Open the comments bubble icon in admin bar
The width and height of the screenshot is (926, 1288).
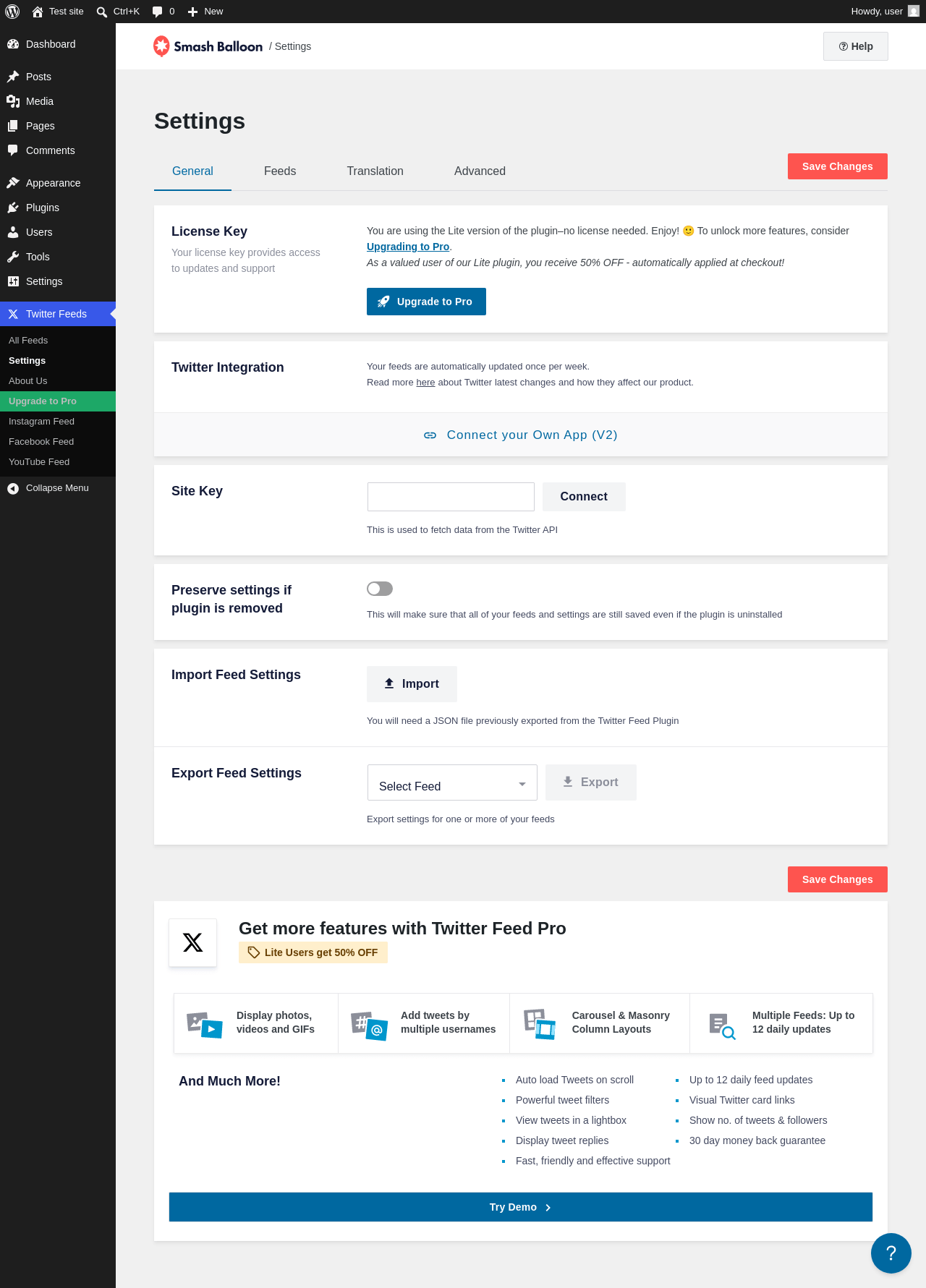click(x=158, y=12)
